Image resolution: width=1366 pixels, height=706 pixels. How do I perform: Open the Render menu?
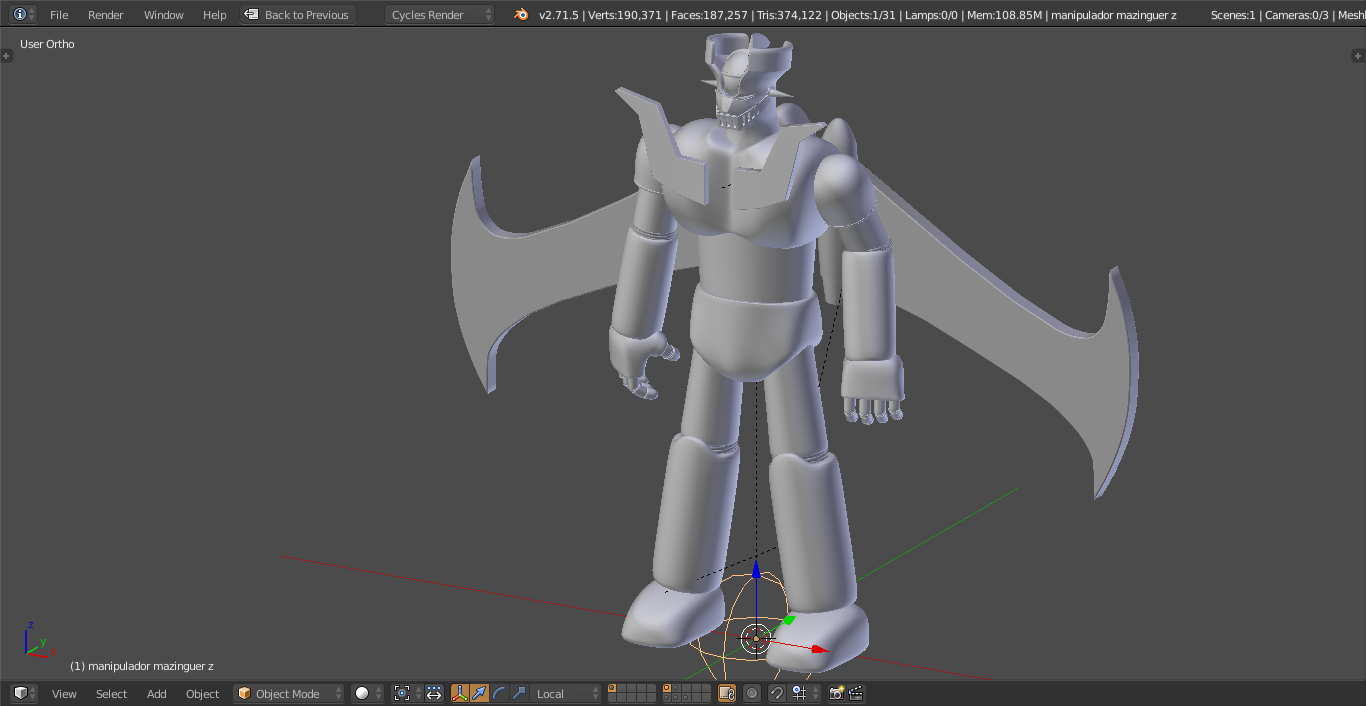(x=105, y=15)
